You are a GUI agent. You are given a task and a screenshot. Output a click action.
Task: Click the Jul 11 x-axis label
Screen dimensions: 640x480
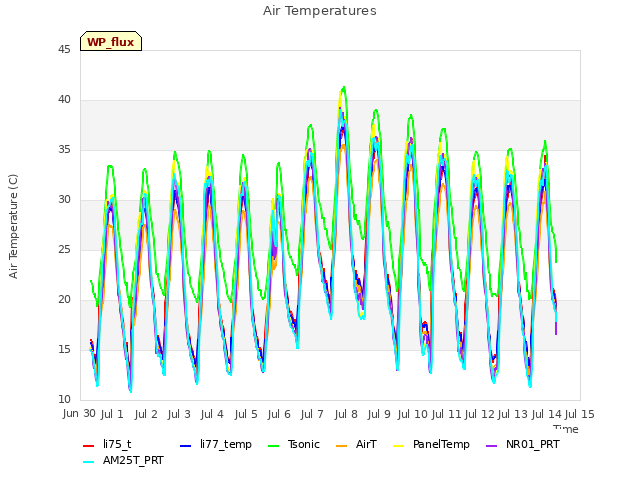[446, 414]
